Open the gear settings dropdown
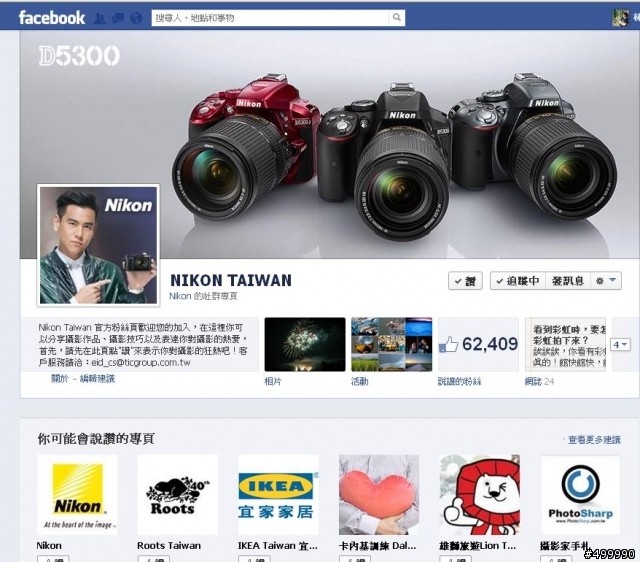The width and height of the screenshot is (640, 562). (606, 281)
